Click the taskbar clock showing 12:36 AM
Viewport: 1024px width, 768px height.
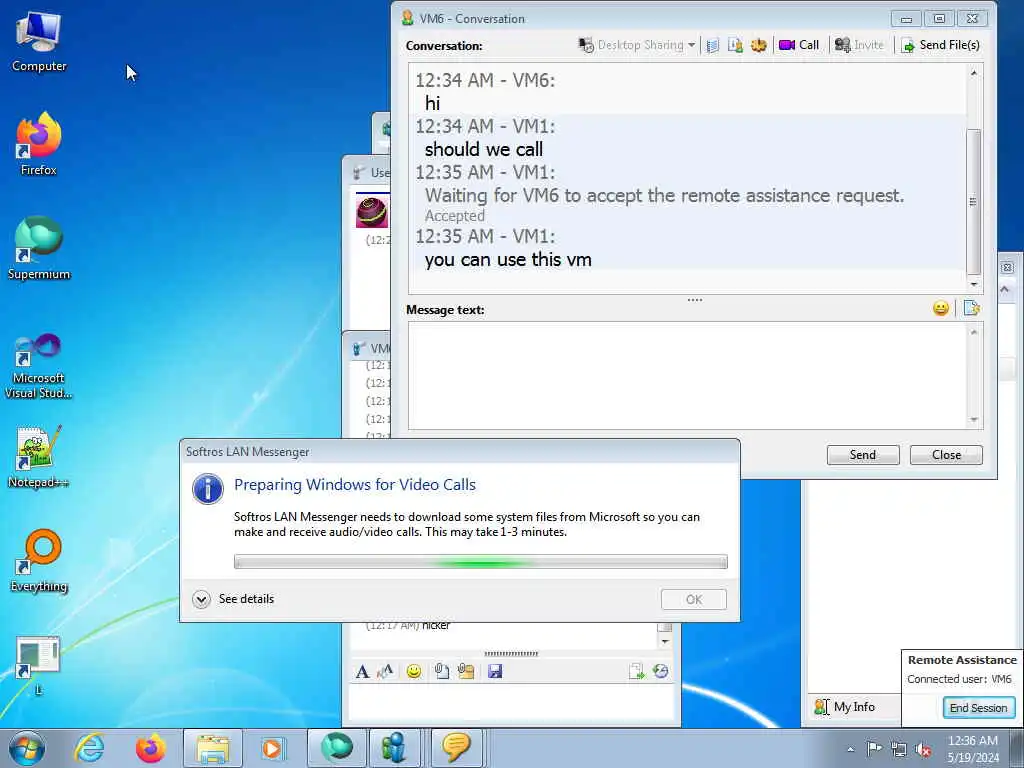click(x=973, y=749)
